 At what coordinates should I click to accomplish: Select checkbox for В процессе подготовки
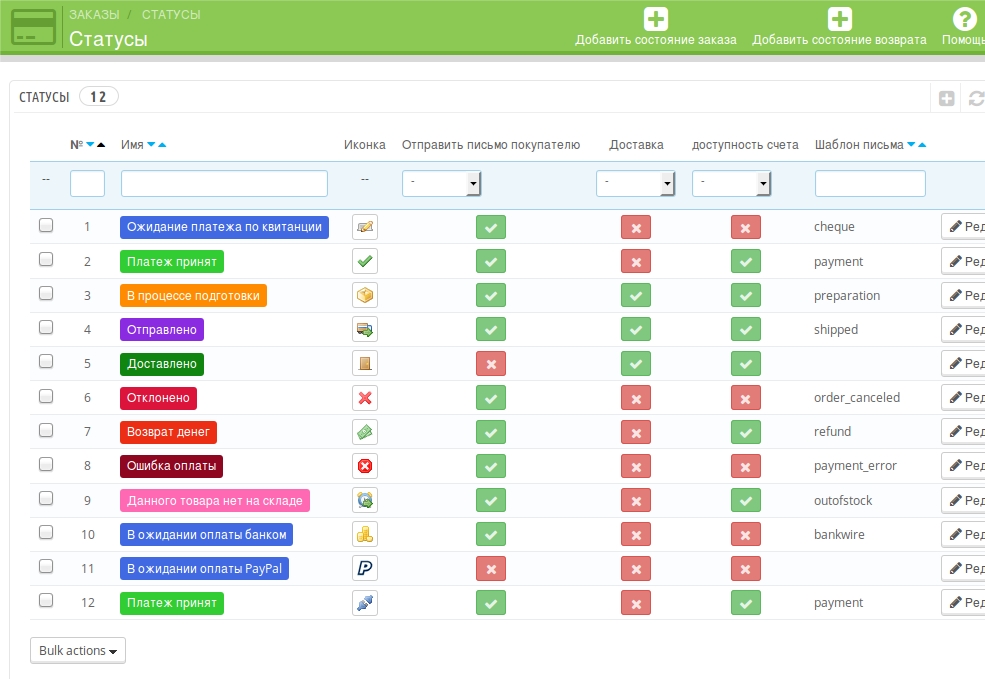point(46,293)
